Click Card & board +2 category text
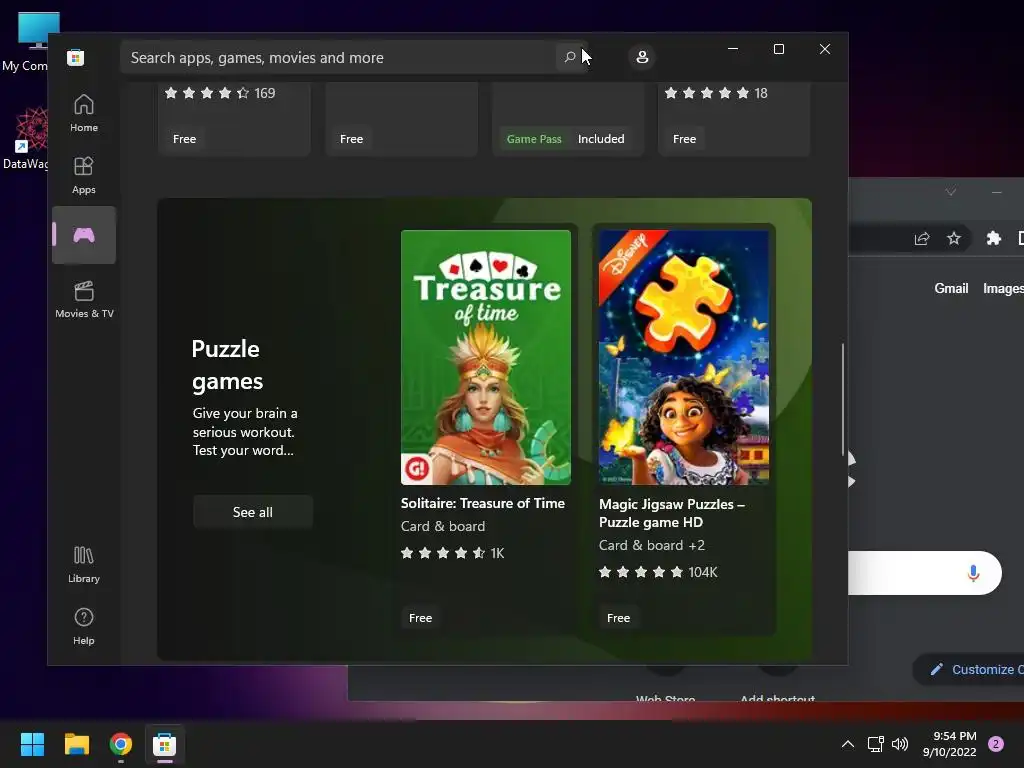1024x768 pixels. [x=652, y=545]
